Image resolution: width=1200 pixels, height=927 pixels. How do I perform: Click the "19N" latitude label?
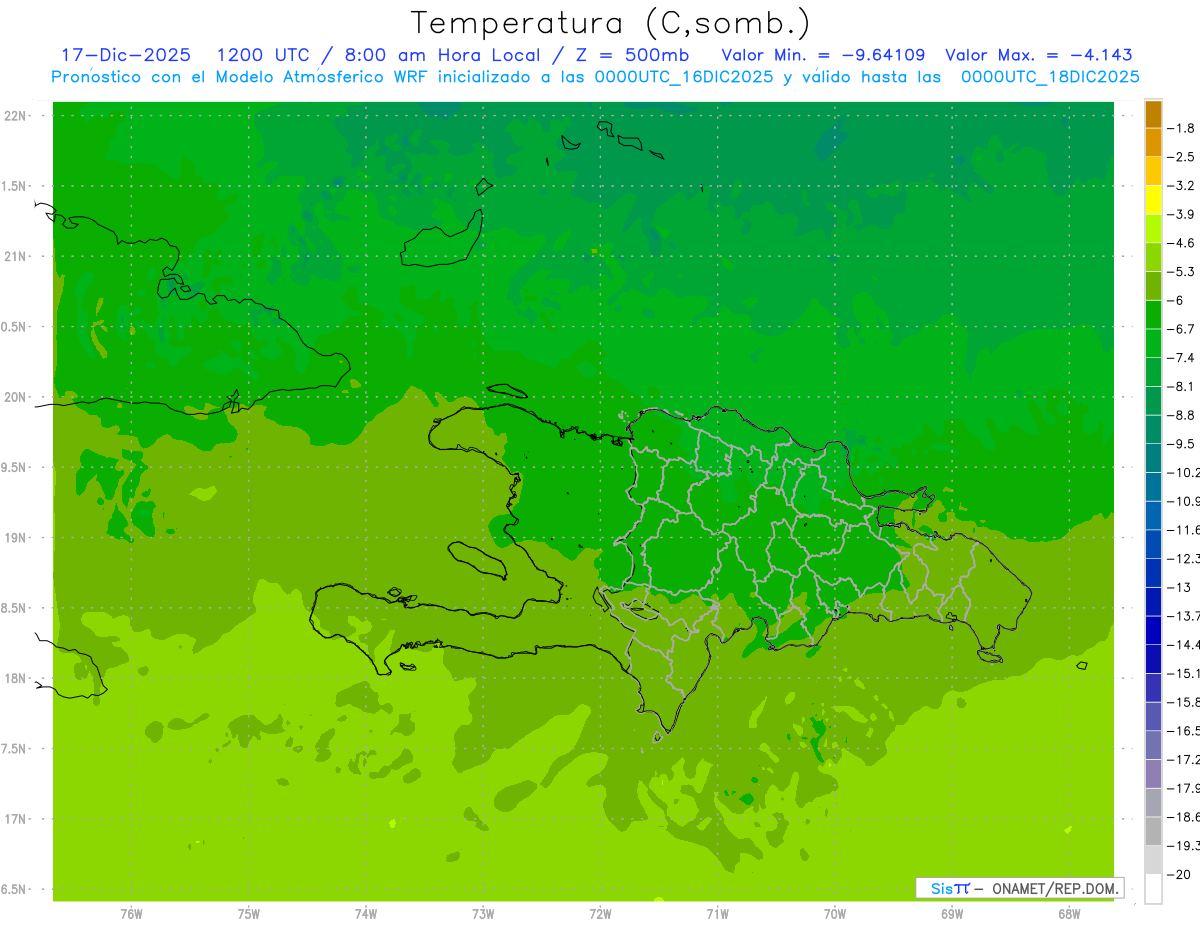pyautogui.click(x=17, y=538)
